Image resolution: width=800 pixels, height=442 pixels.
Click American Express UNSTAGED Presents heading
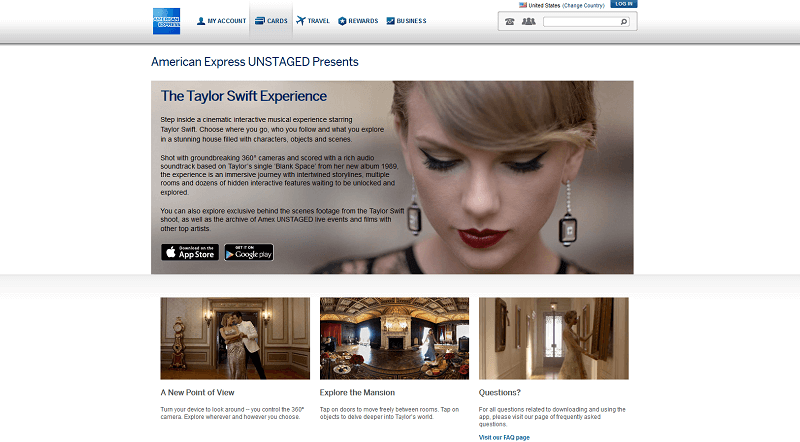(255, 62)
